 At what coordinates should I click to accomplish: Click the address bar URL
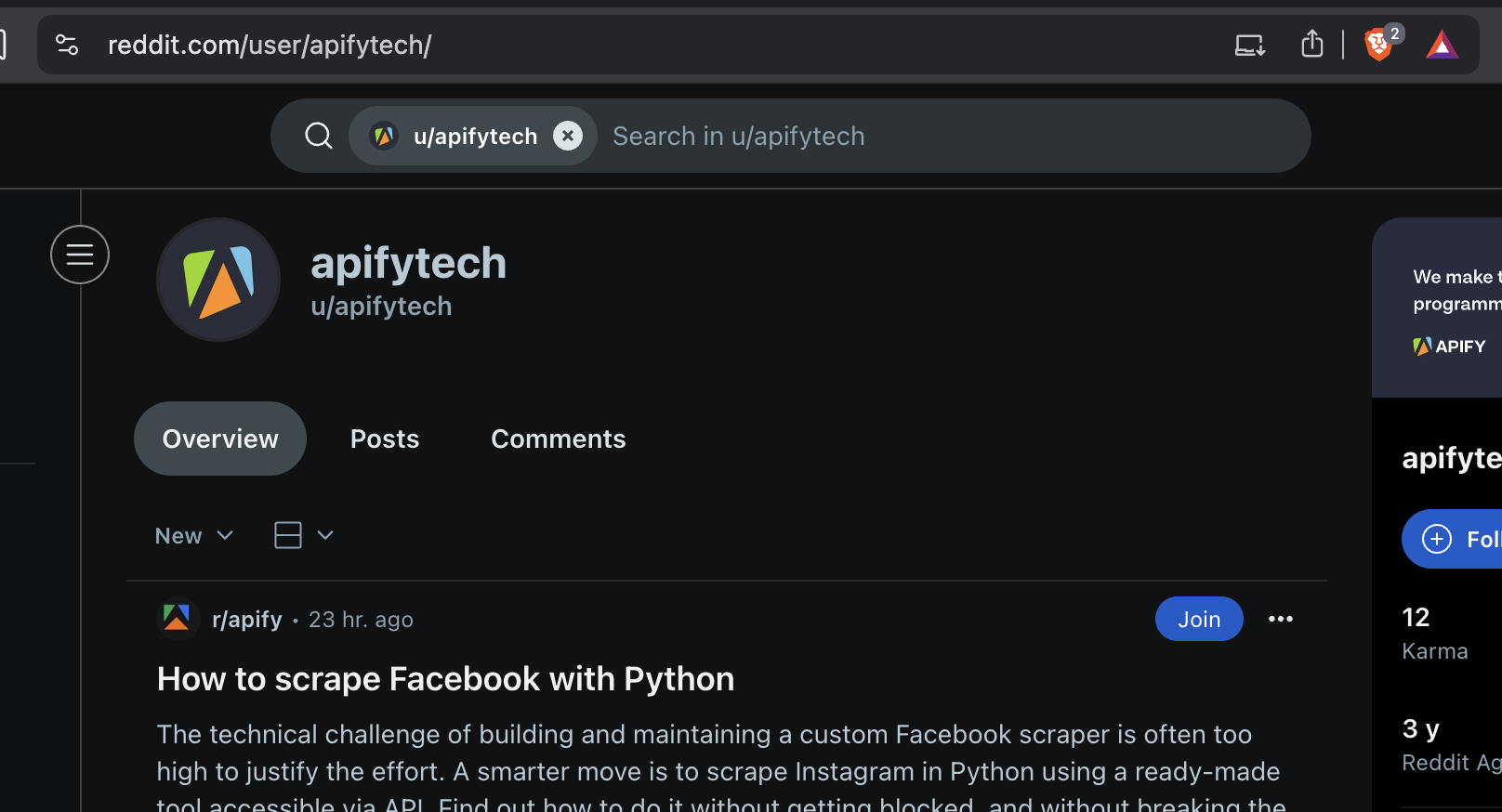pyautogui.click(x=270, y=45)
